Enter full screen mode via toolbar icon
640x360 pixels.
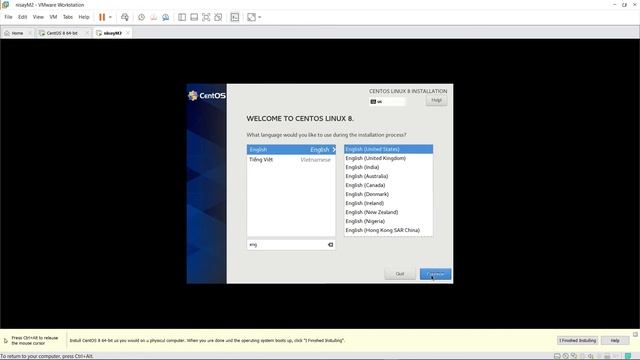tap(206, 17)
